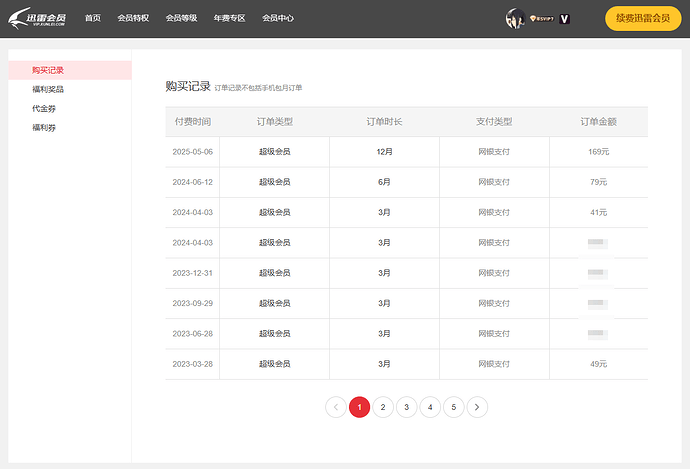
Task: Click the SVIP level badge
Action: 542,18
